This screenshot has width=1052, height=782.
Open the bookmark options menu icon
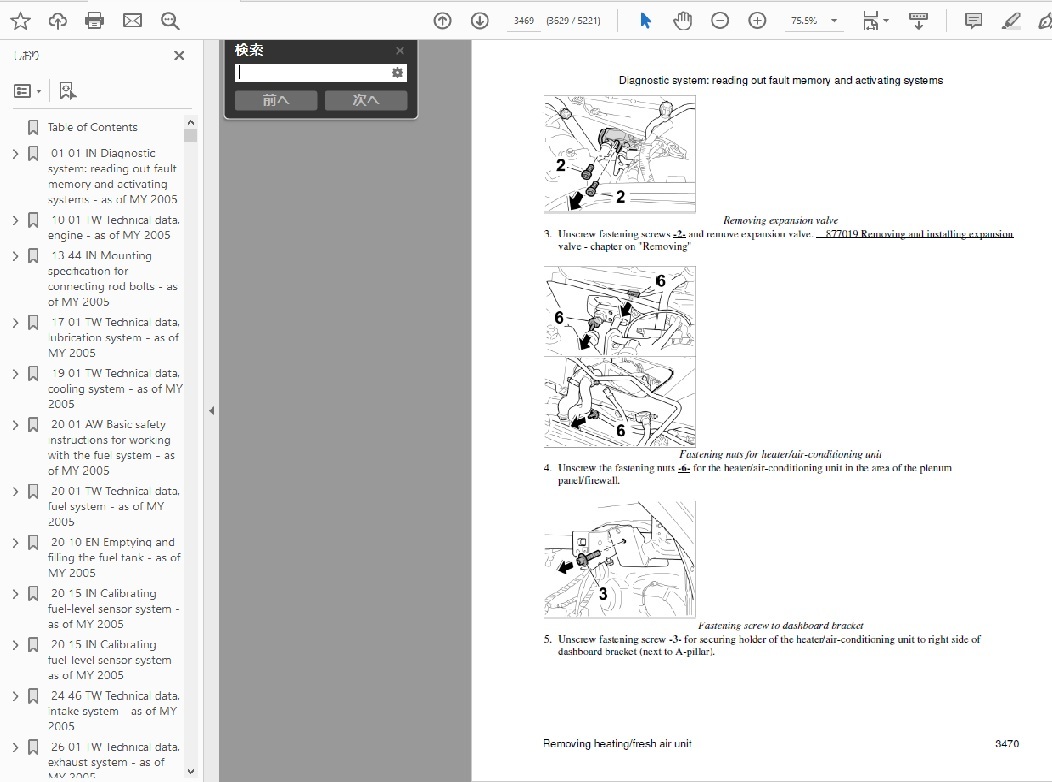(x=27, y=91)
